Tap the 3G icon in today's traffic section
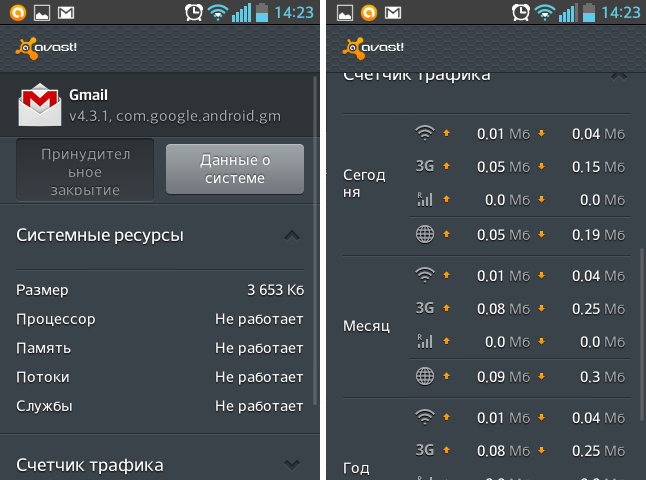Screen dimensions: 646x480 coord(425,166)
